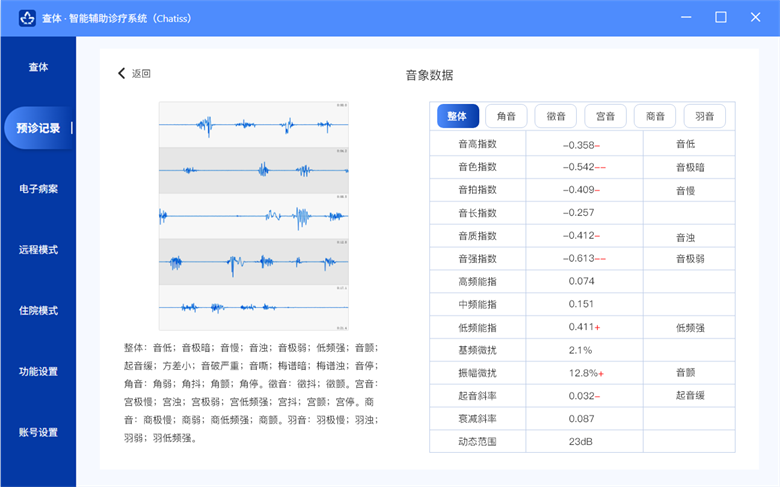Switch to the 角音 tab
Screen dimensions: 780x487
[x=506, y=116]
